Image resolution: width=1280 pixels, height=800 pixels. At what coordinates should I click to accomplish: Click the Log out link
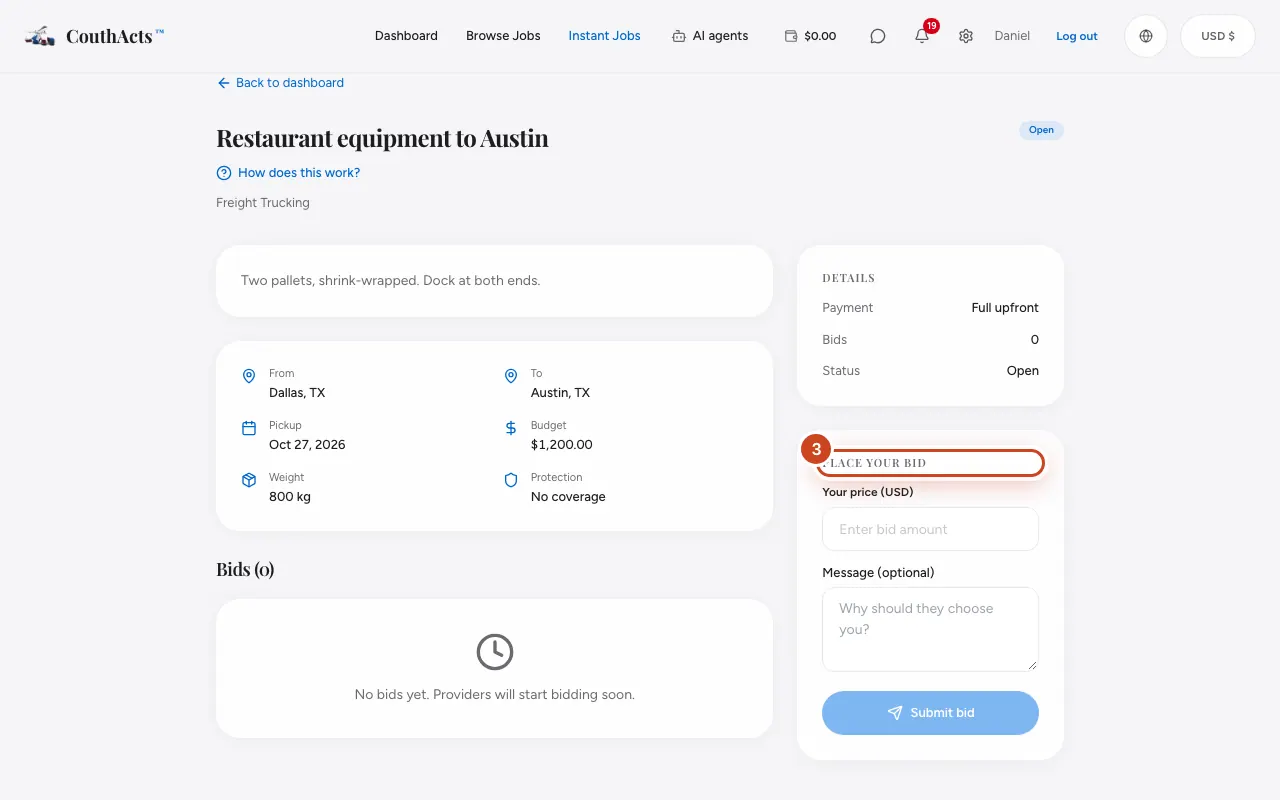click(1077, 36)
